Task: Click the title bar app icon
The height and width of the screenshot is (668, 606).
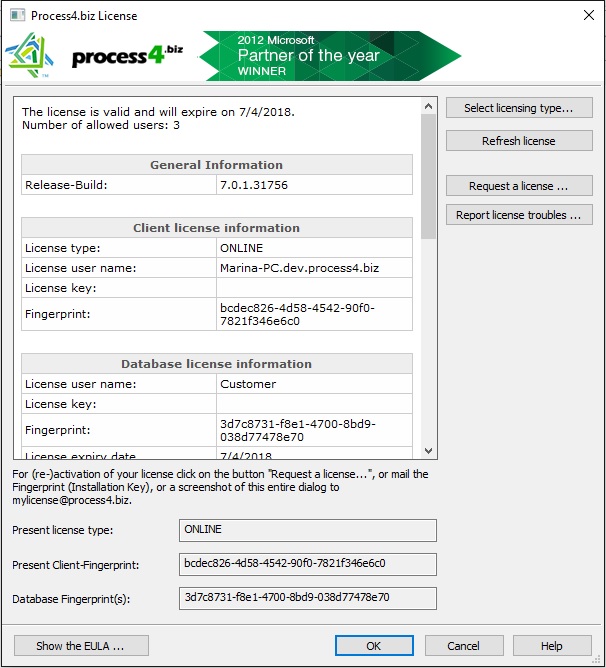Action: (x=17, y=15)
